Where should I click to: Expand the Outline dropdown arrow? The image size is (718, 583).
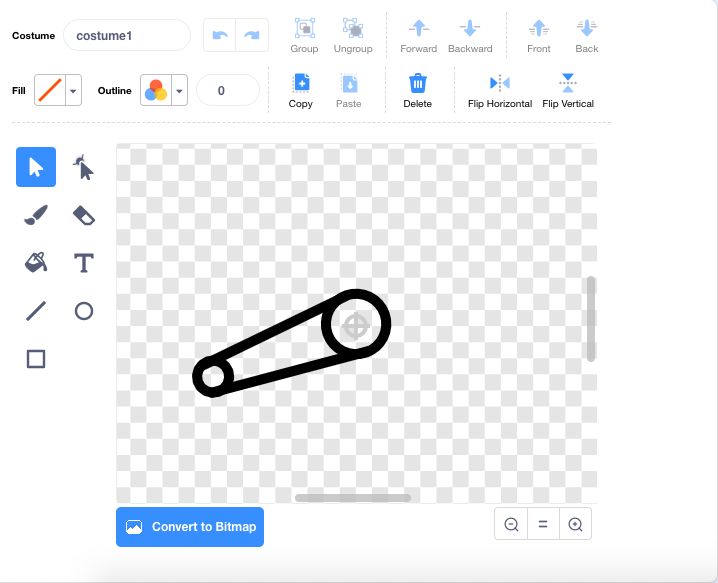(180, 91)
